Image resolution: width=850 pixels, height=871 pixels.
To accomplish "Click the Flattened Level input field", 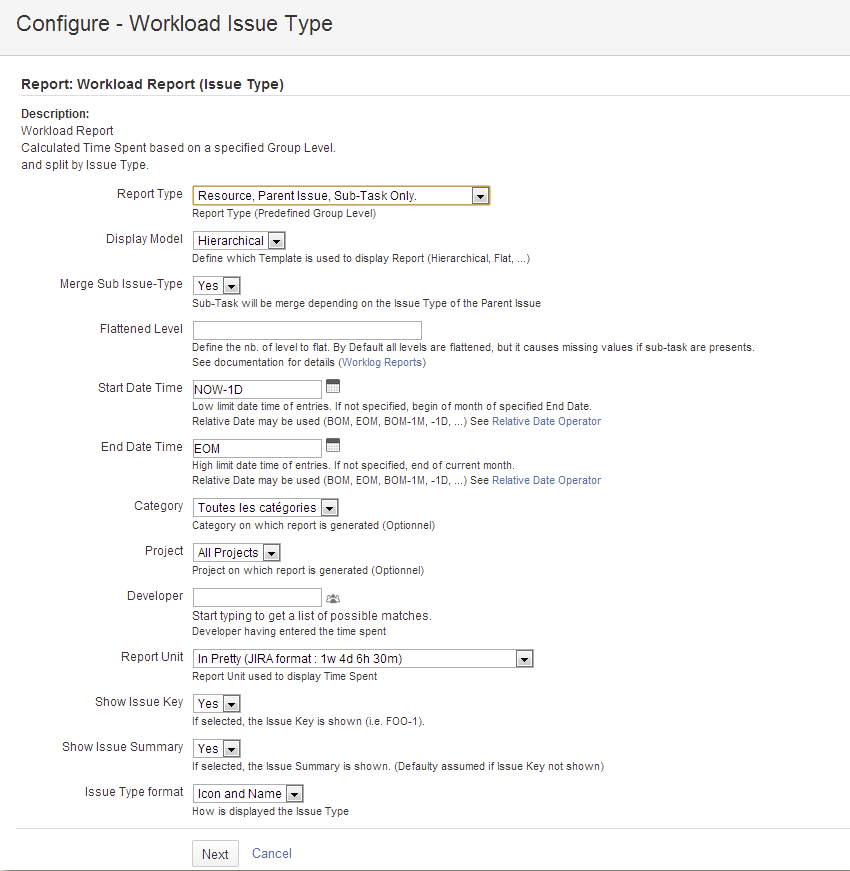I will [307, 331].
